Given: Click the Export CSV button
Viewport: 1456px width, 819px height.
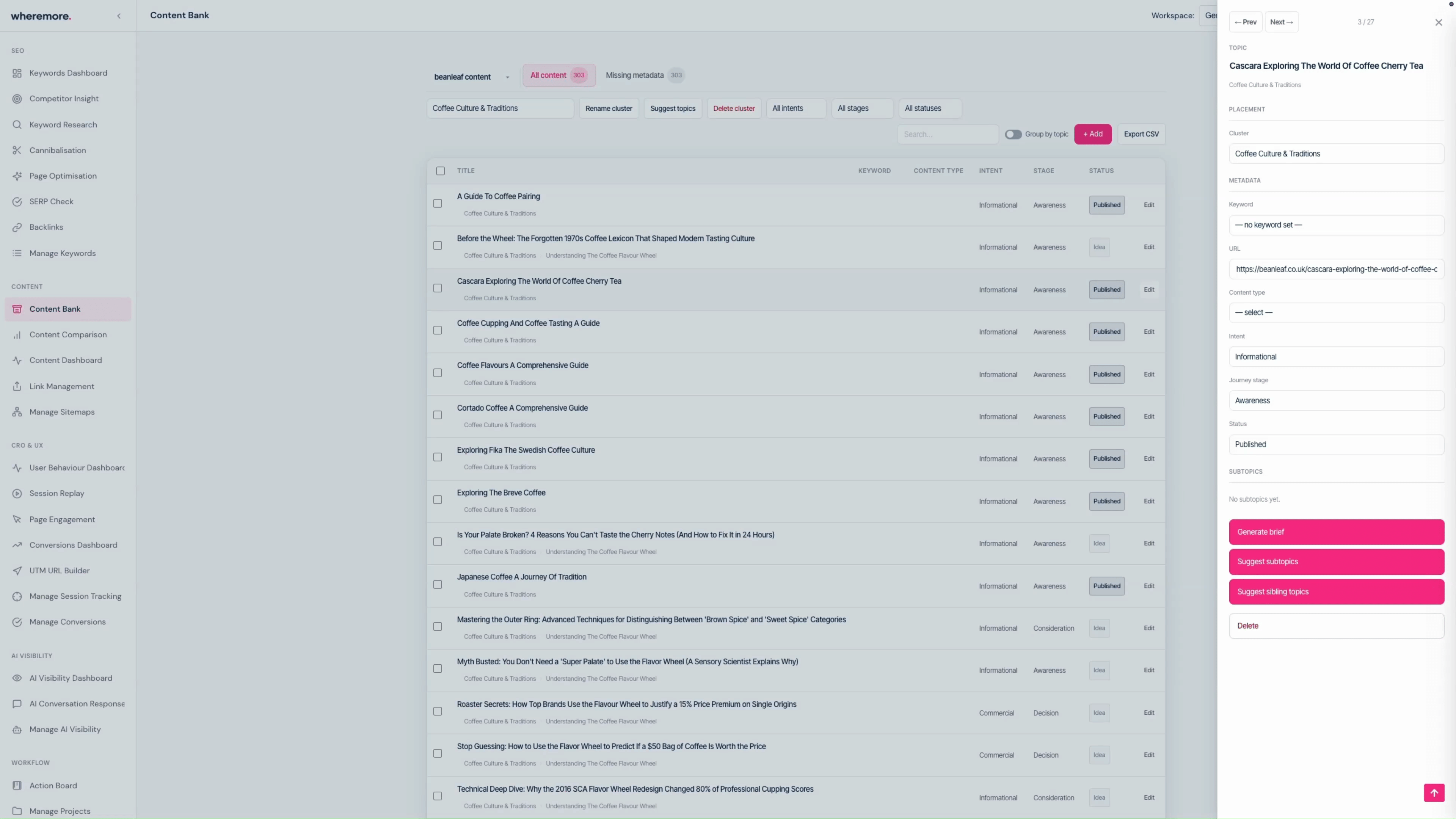Looking at the screenshot, I should click(1141, 134).
